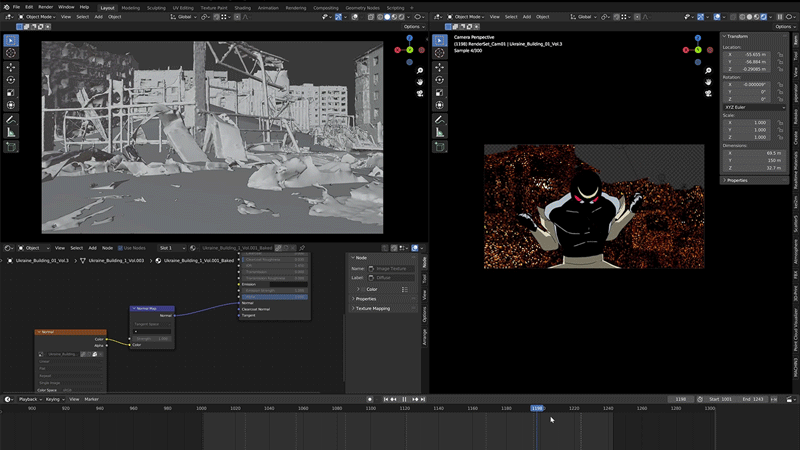The width and height of the screenshot is (800, 450).
Task: Open the XYZ Euler rotation mode dropdown
Action: click(x=754, y=107)
